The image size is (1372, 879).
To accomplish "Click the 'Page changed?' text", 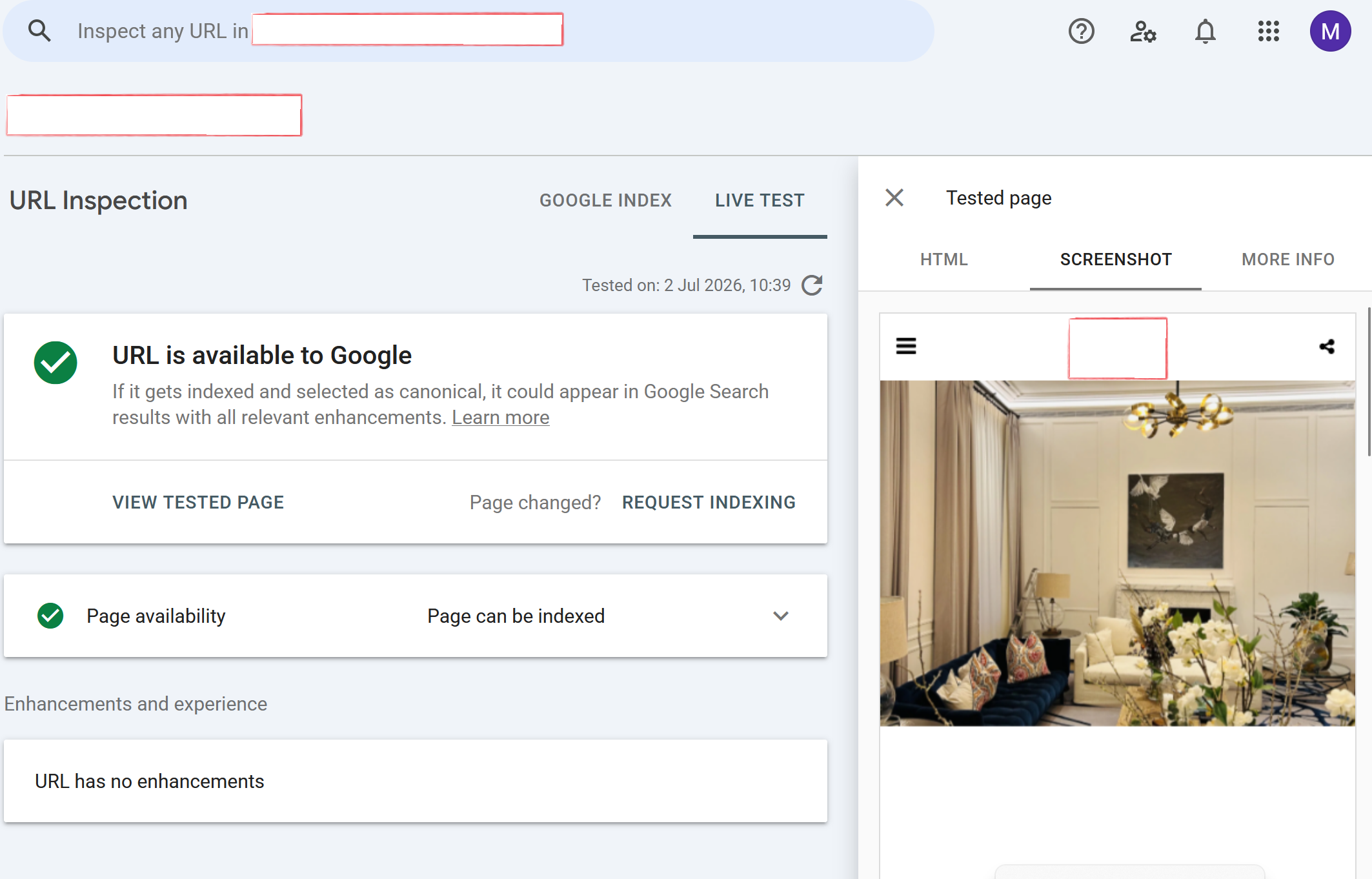I will click(535, 502).
